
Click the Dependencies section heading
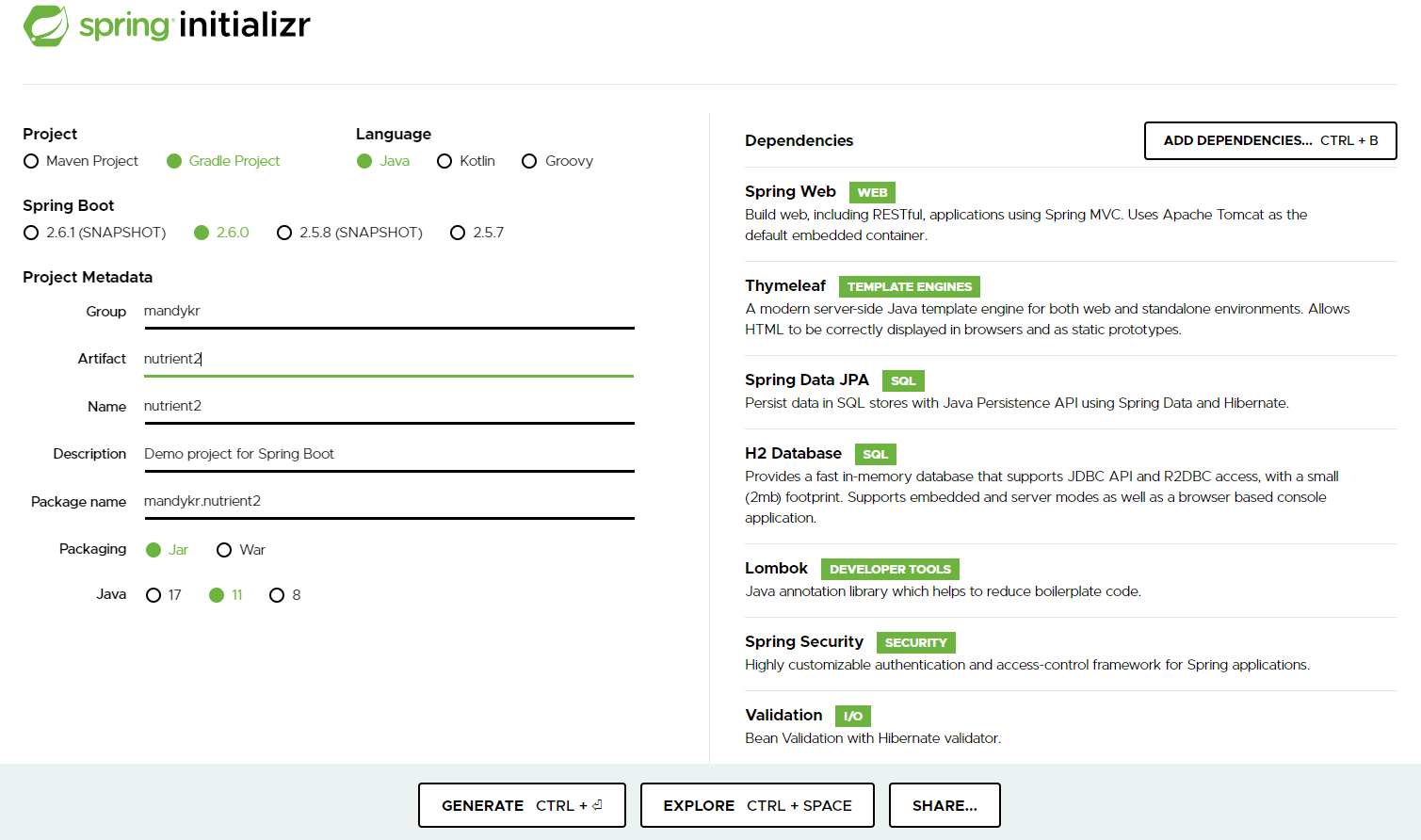click(799, 140)
